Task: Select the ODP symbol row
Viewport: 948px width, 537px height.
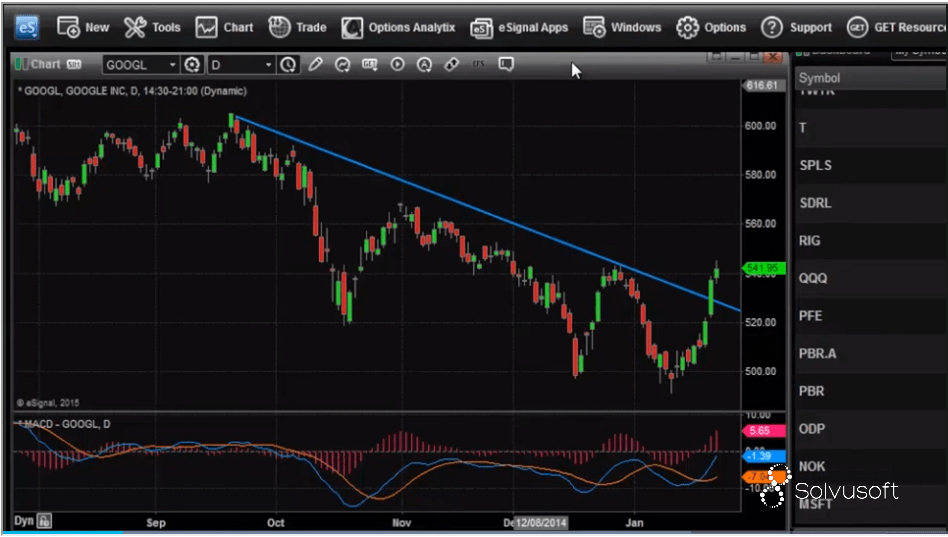Action: click(x=871, y=429)
